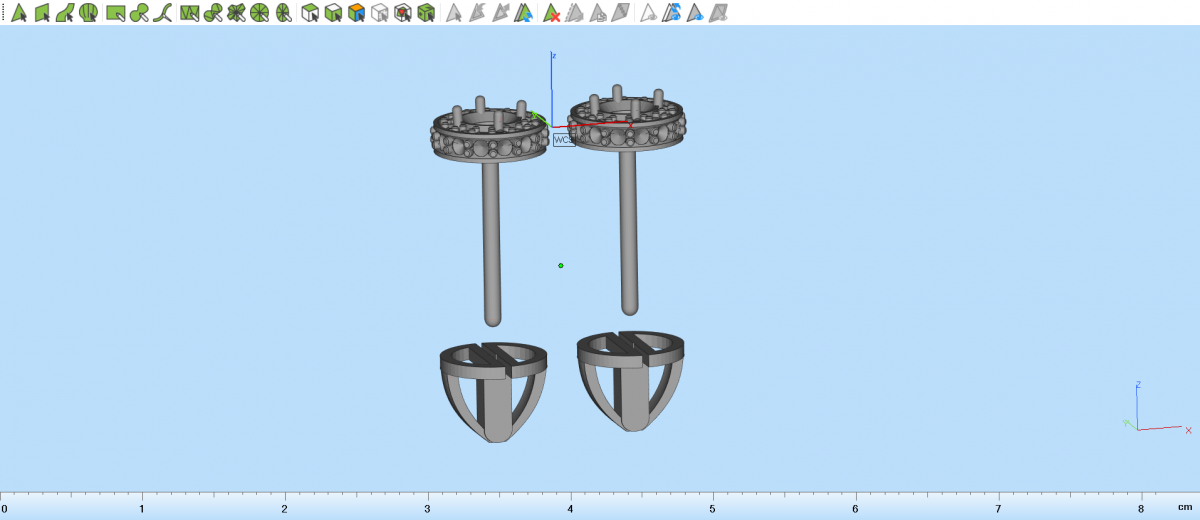Click the orange and blue cube icon
1200x520 pixels.
(x=356, y=13)
